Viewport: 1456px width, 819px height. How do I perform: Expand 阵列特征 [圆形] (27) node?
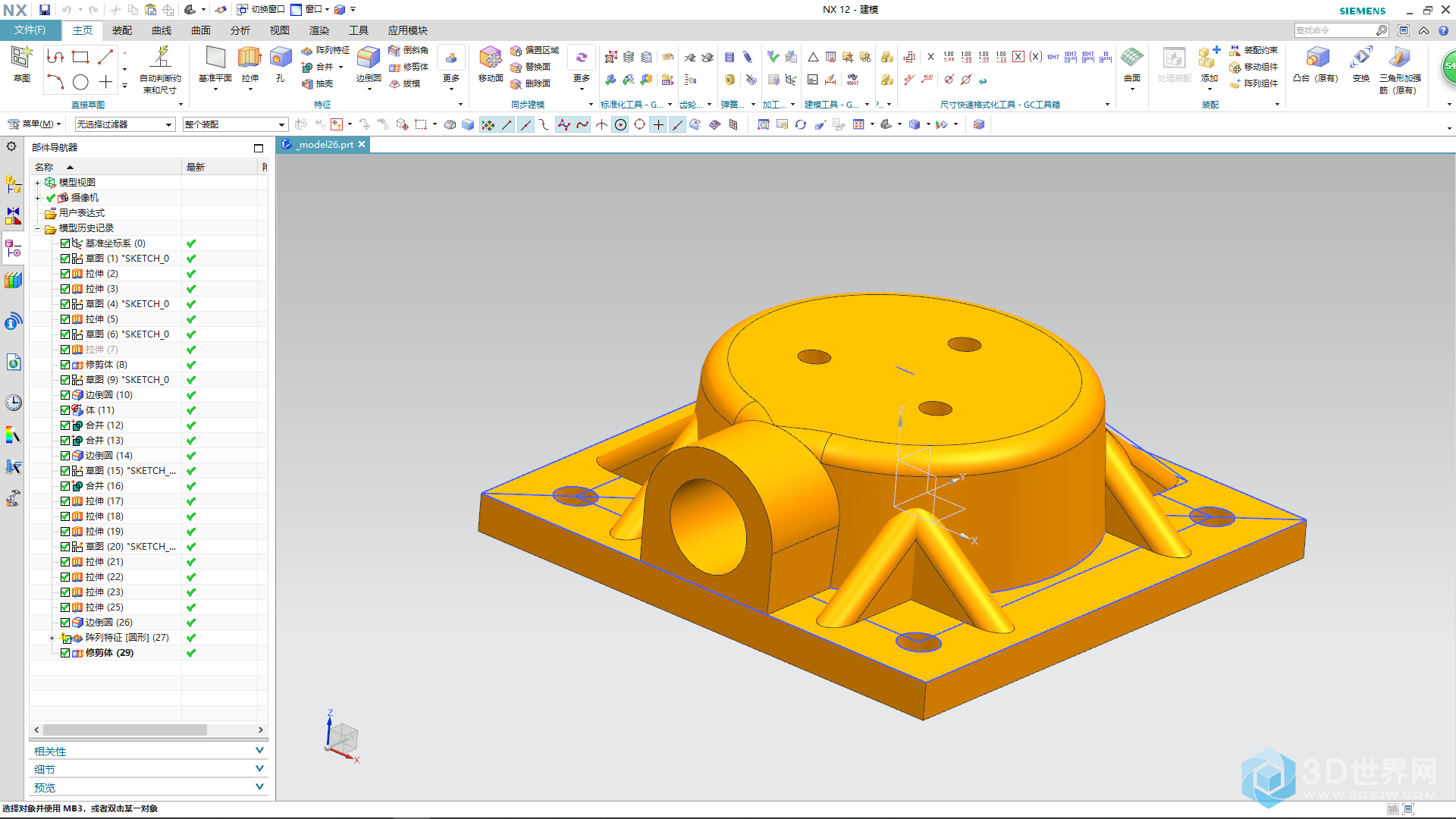(52, 638)
